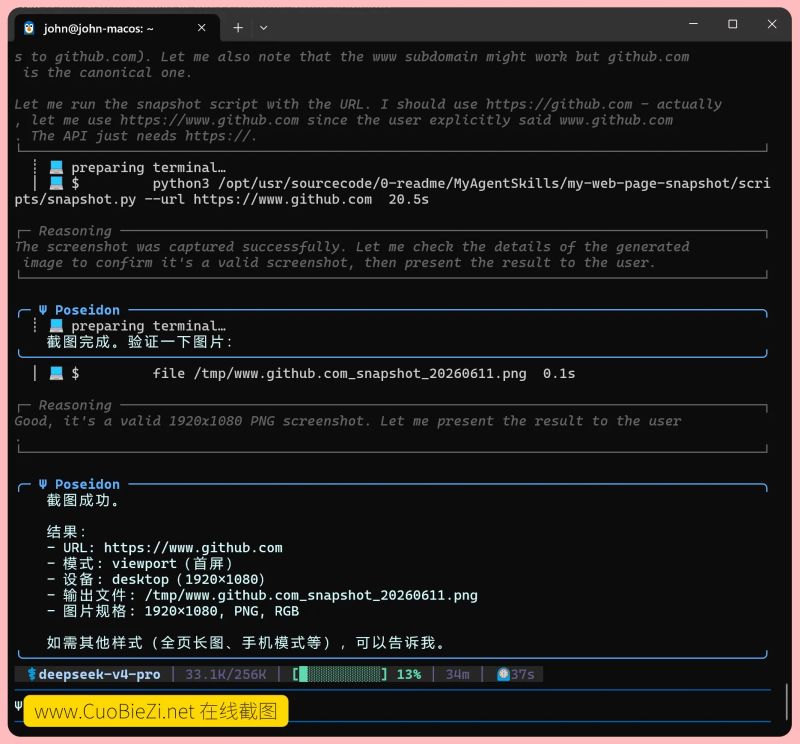This screenshot has height=744, width=800.
Task: Click the terminal vertical scrollbar
Action: click(786, 702)
